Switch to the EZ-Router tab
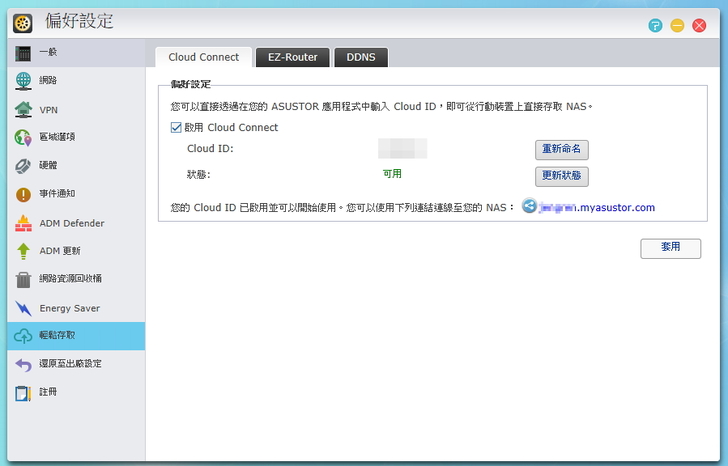 pyautogui.click(x=292, y=57)
